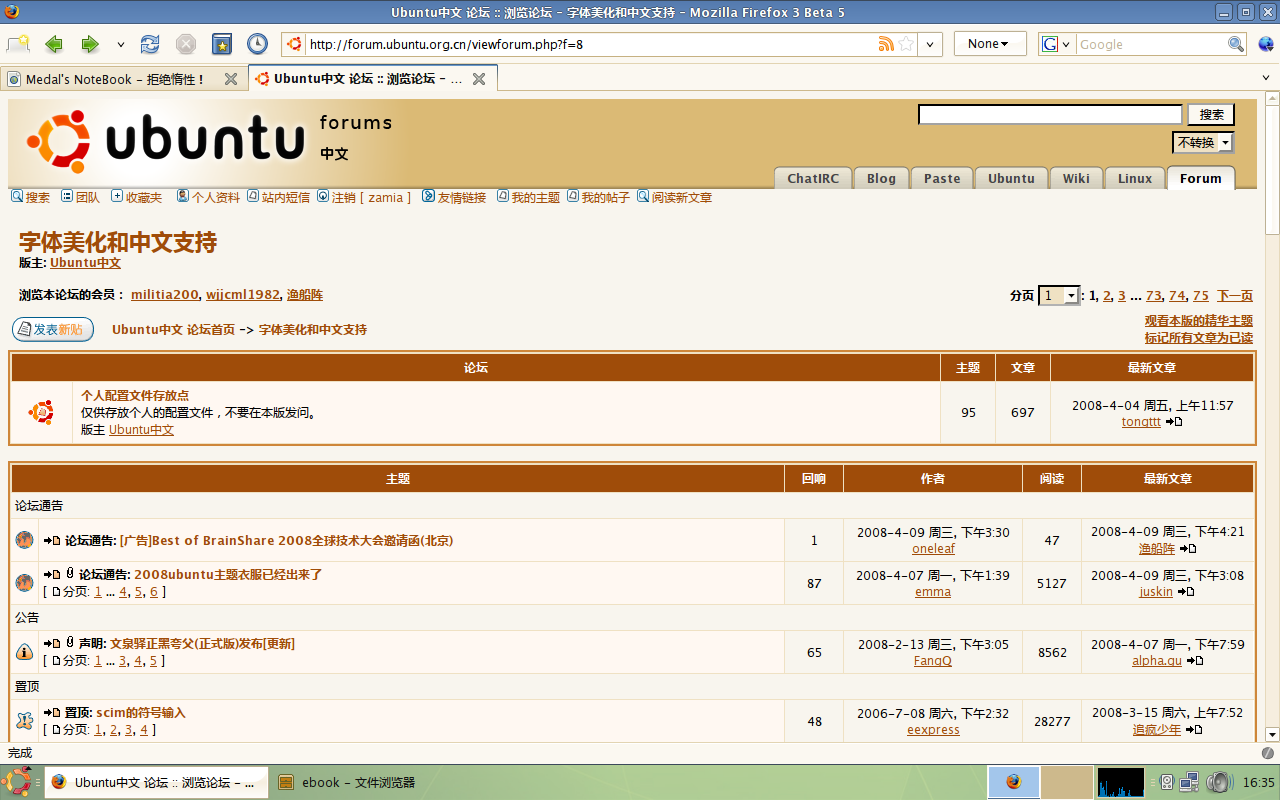Open the Wiki tab
Screen dimensions: 1280x800
[x=1076, y=178]
